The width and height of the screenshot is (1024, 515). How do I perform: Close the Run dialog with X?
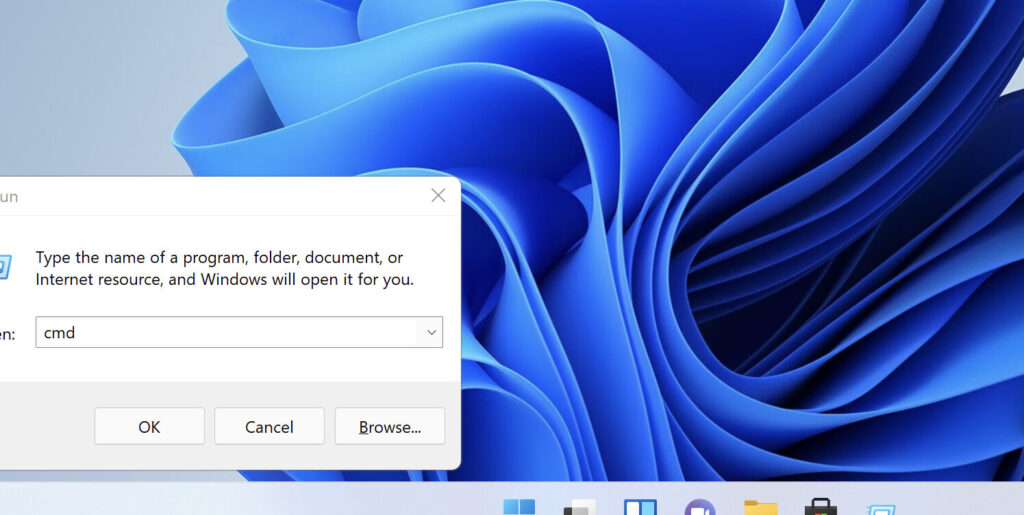(438, 196)
